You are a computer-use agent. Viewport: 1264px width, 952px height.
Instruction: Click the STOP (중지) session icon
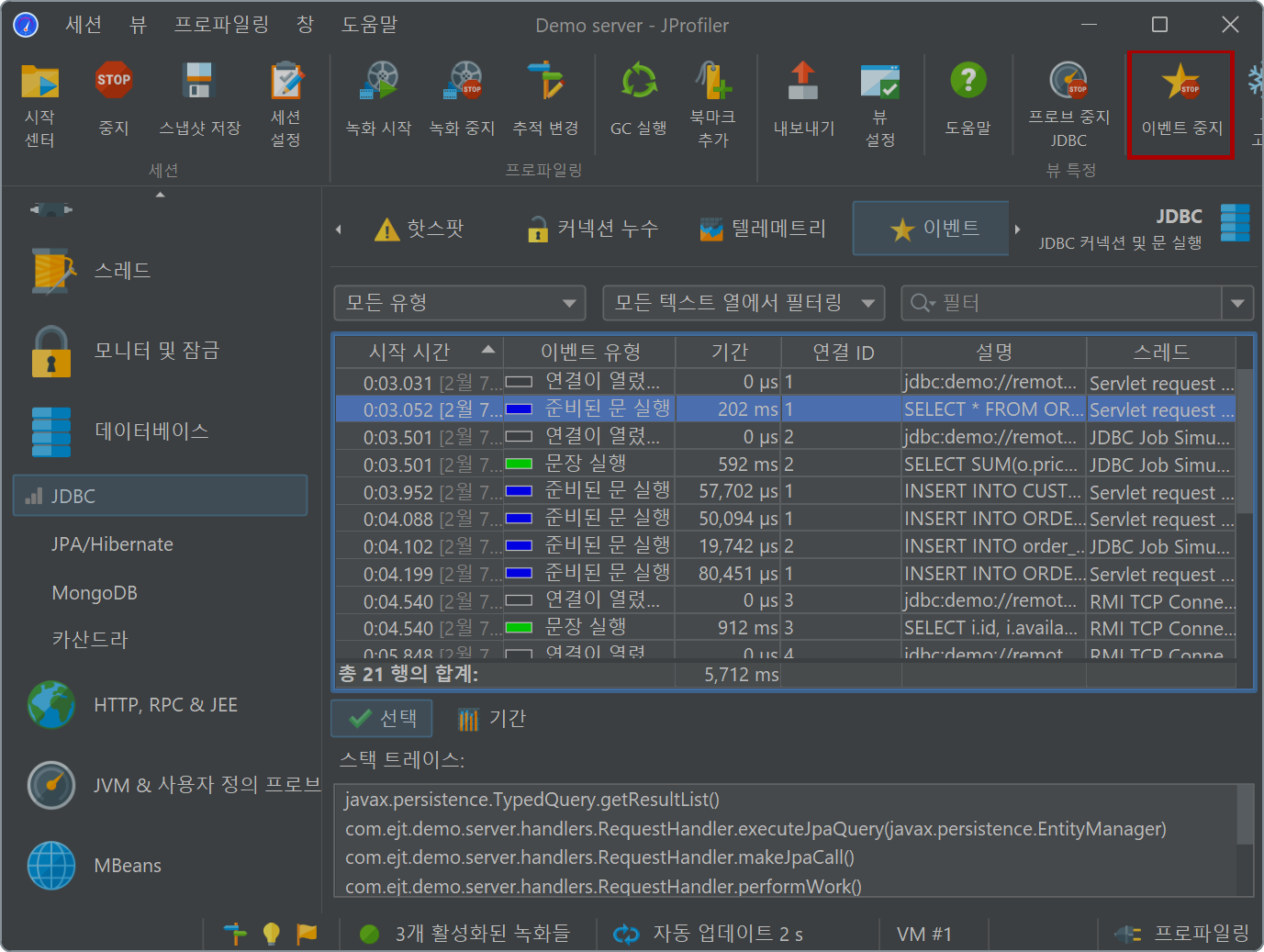pyautogui.click(x=113, y=81)
